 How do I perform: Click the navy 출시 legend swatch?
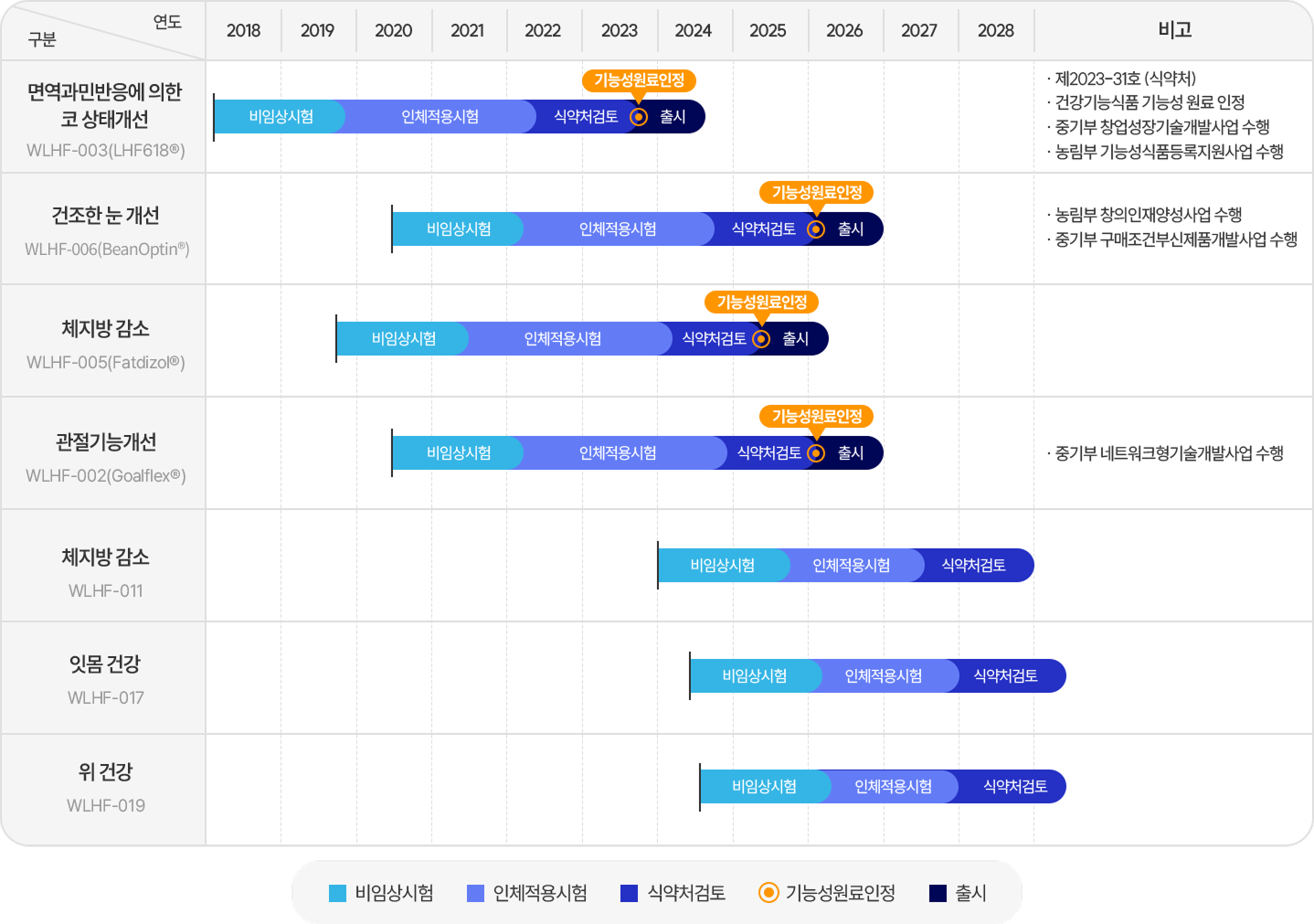point(938,894)
